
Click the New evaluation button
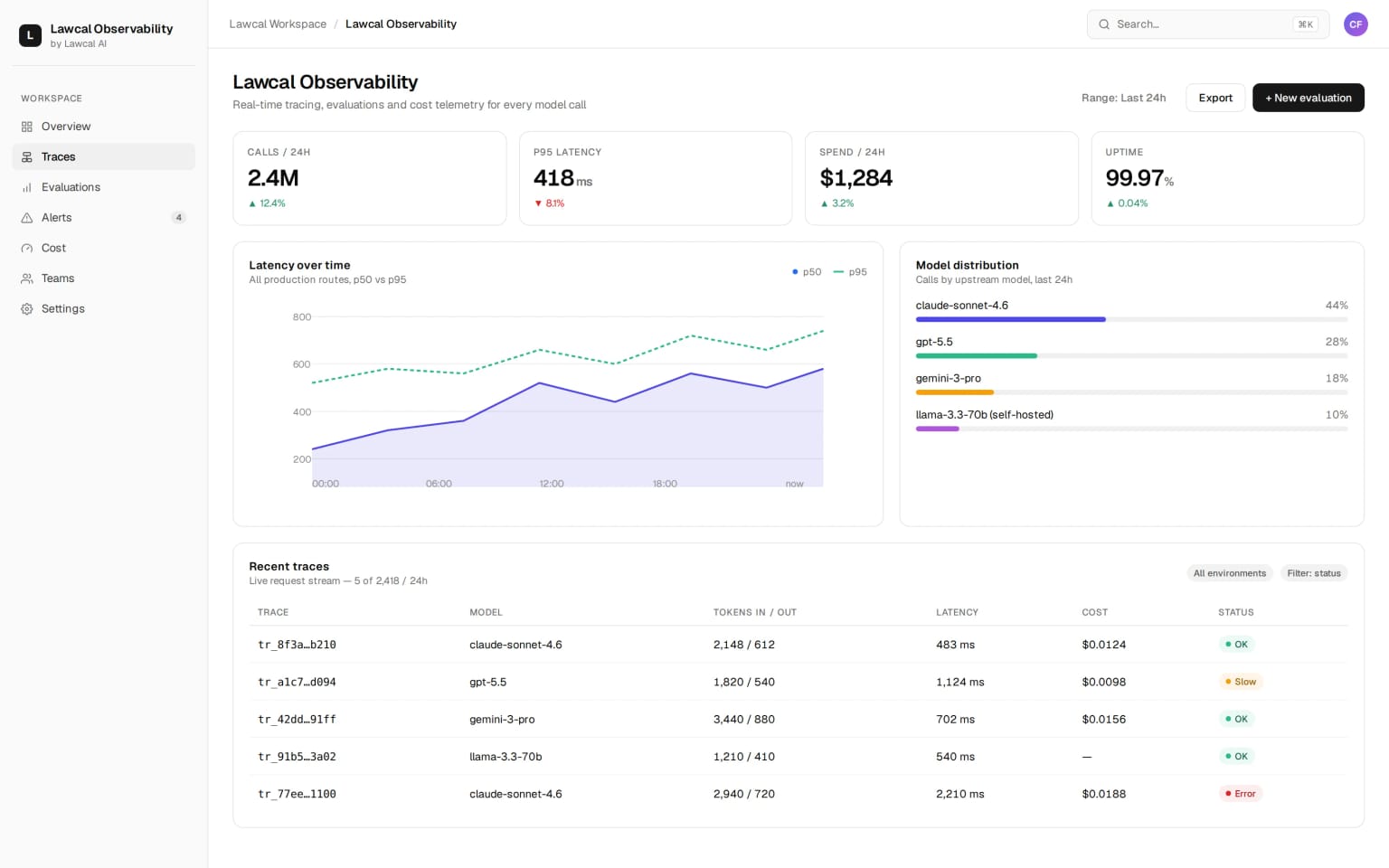point(1308,98)
